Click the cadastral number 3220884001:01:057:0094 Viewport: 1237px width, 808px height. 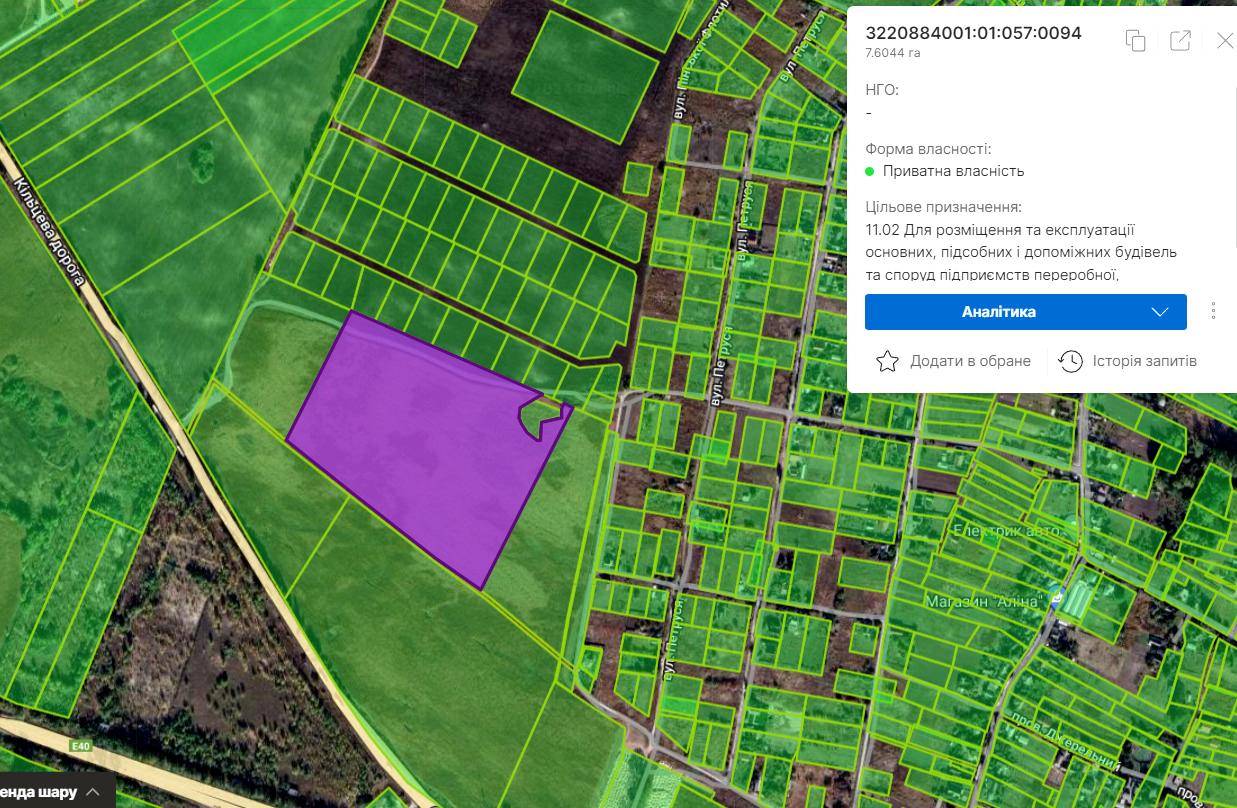pos(973,33)
